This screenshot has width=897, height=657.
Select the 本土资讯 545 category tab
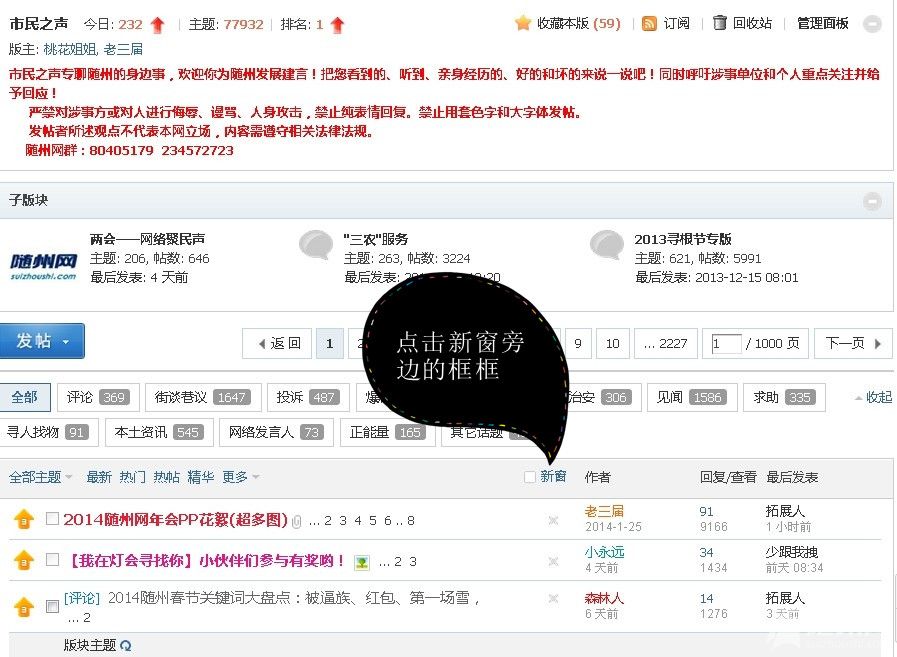click(159, 432)
